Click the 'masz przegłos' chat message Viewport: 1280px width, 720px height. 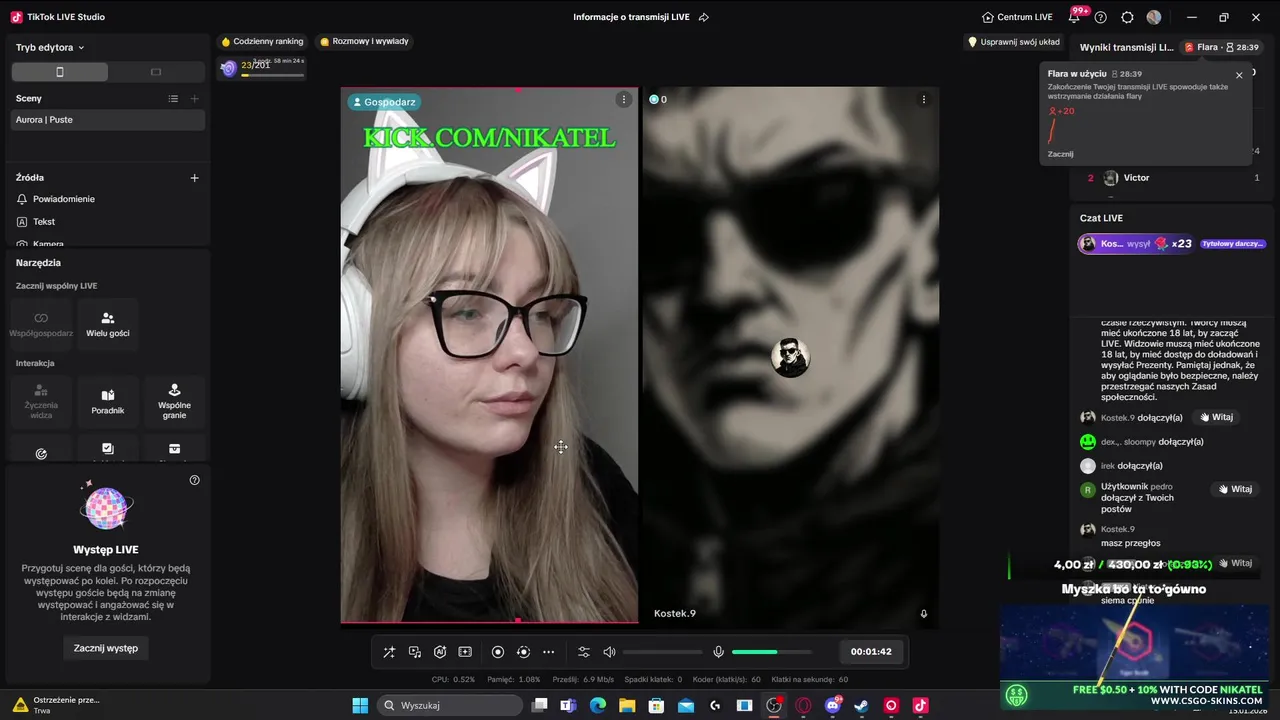coord(1130,543)
